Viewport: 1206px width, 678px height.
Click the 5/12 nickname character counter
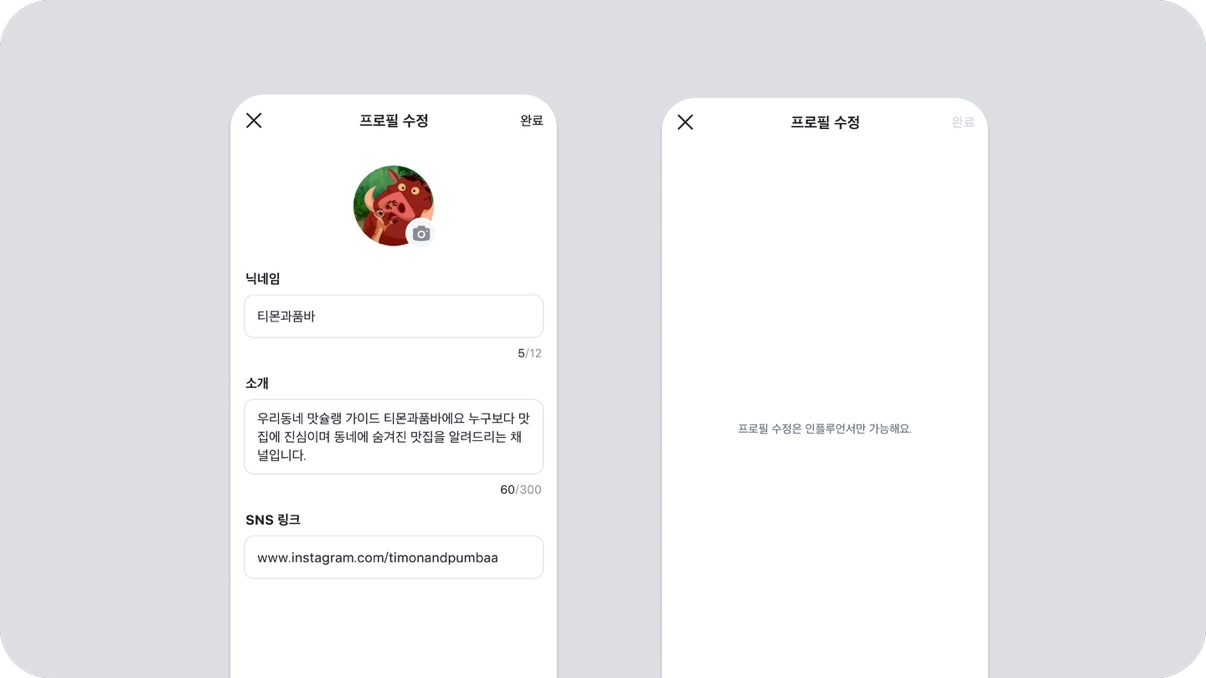(x=529, y=353)
